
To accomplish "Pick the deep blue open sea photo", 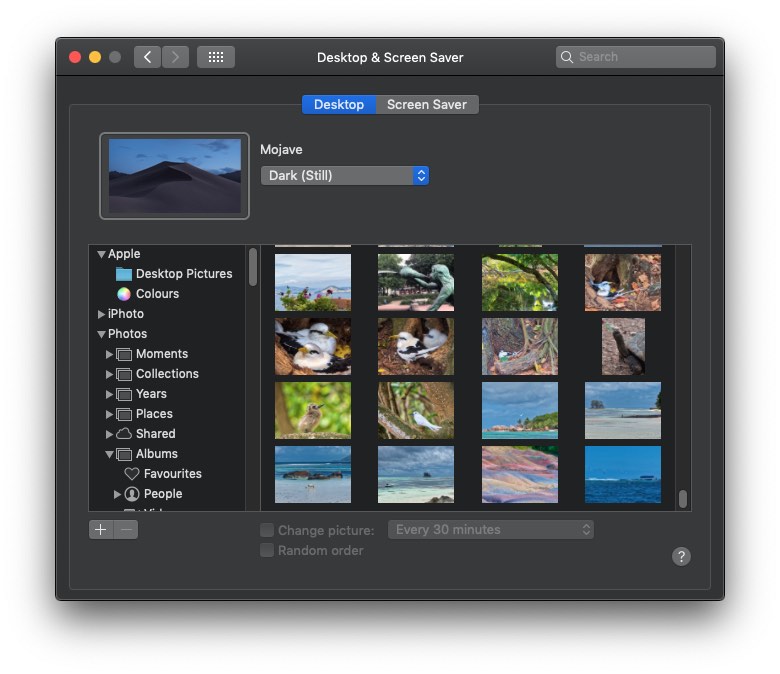I will click(623, 475).
